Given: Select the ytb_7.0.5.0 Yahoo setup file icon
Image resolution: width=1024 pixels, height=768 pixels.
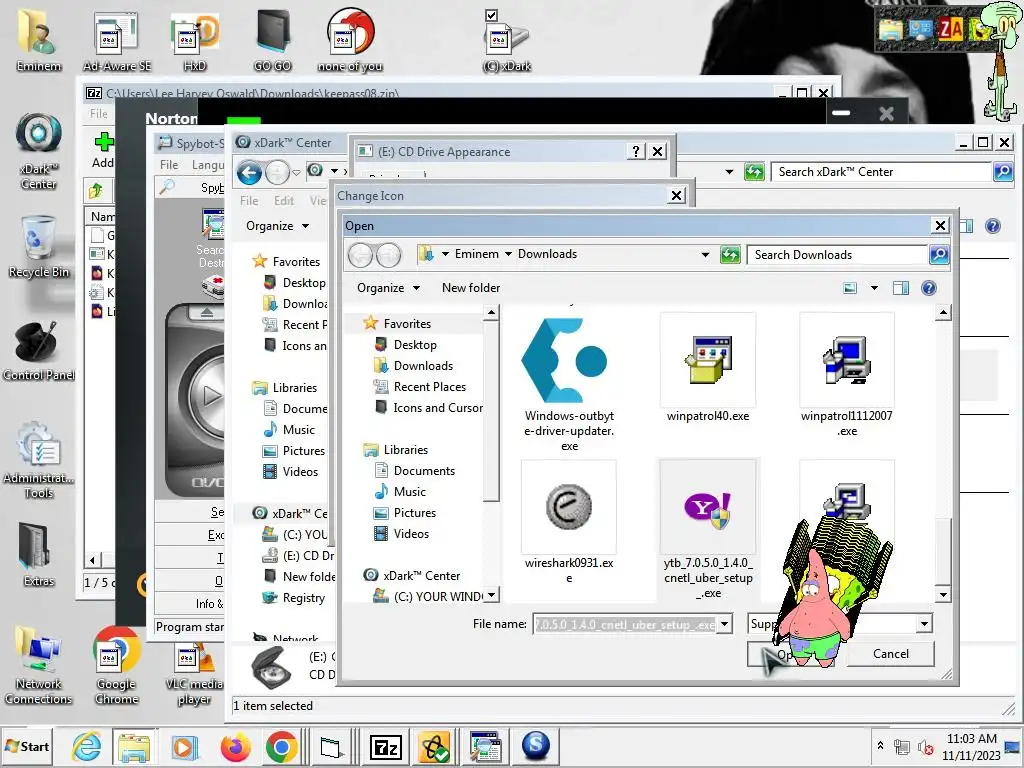Looking at the screenshot, I should click(708, 509).
